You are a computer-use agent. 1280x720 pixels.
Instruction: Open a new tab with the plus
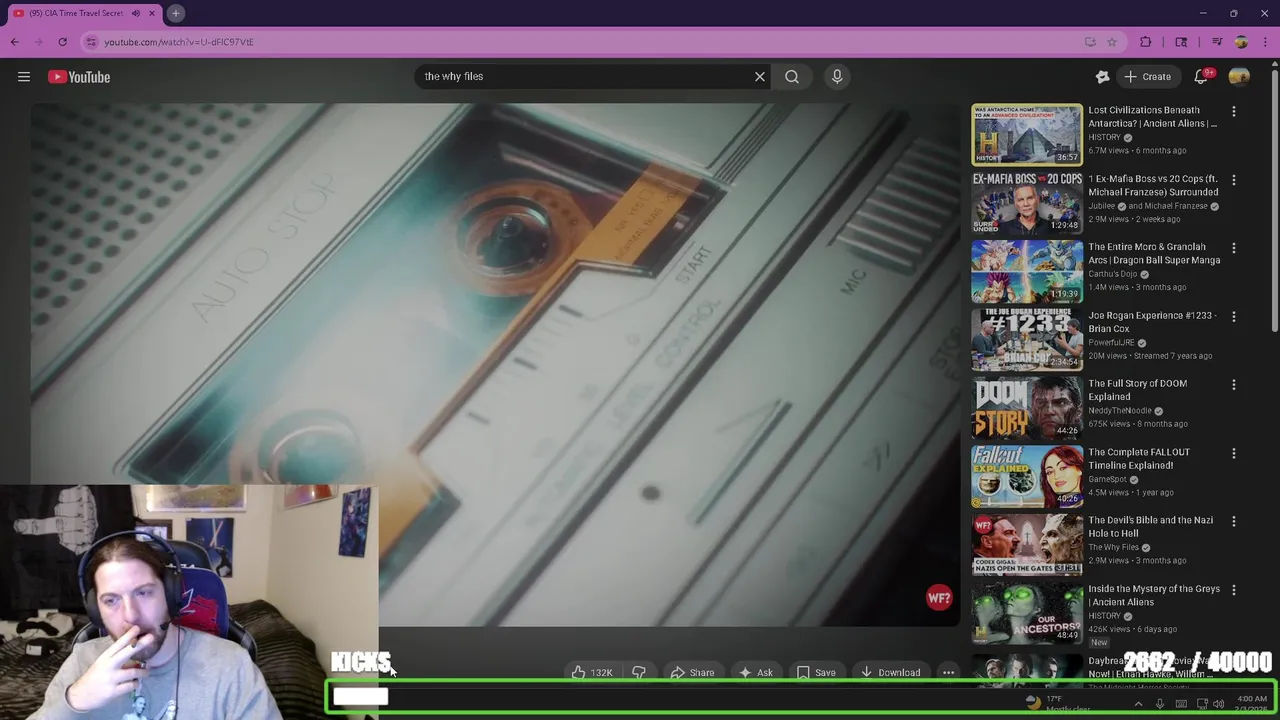coord(175,13)
